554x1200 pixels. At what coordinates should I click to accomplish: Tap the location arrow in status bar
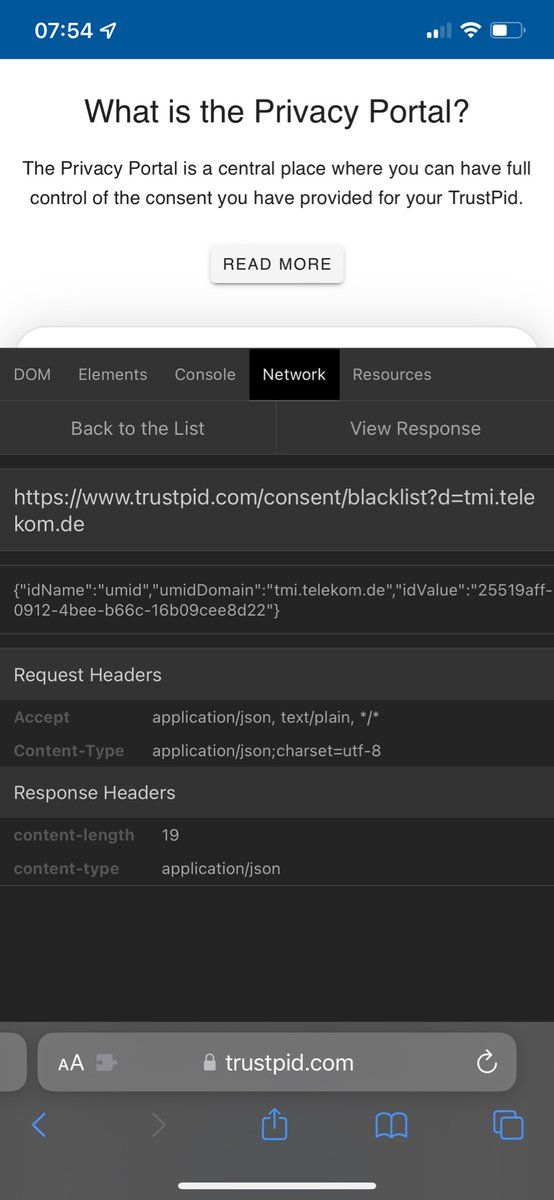108,31
